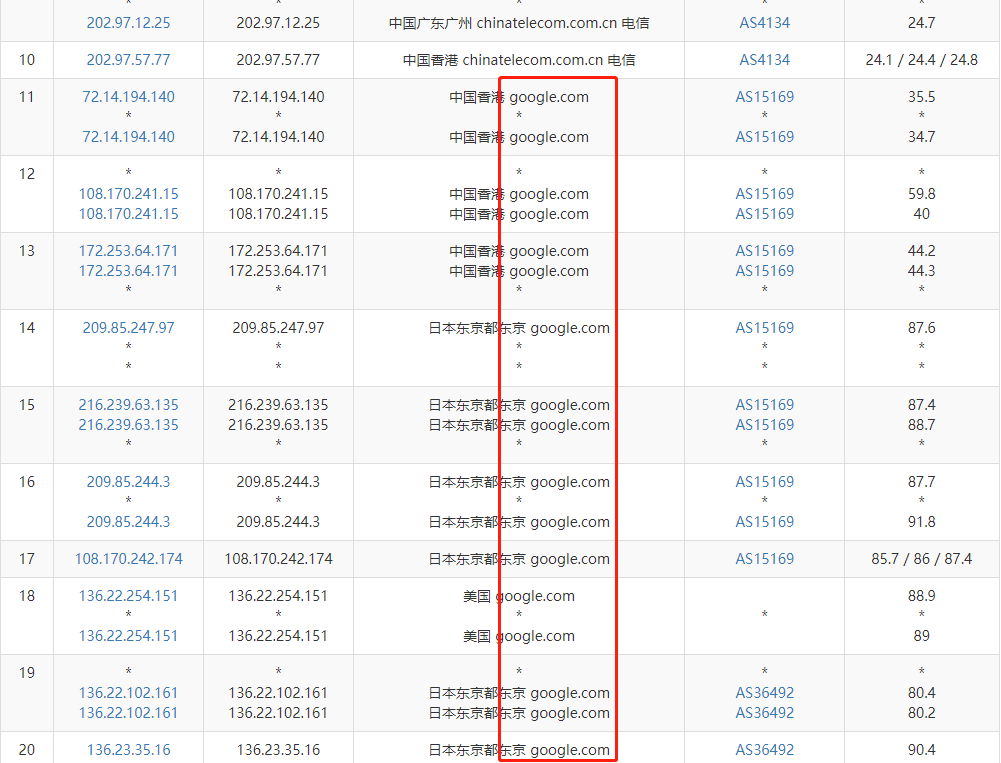Open AS4134 link in hop 10 row

pos(764,60)
